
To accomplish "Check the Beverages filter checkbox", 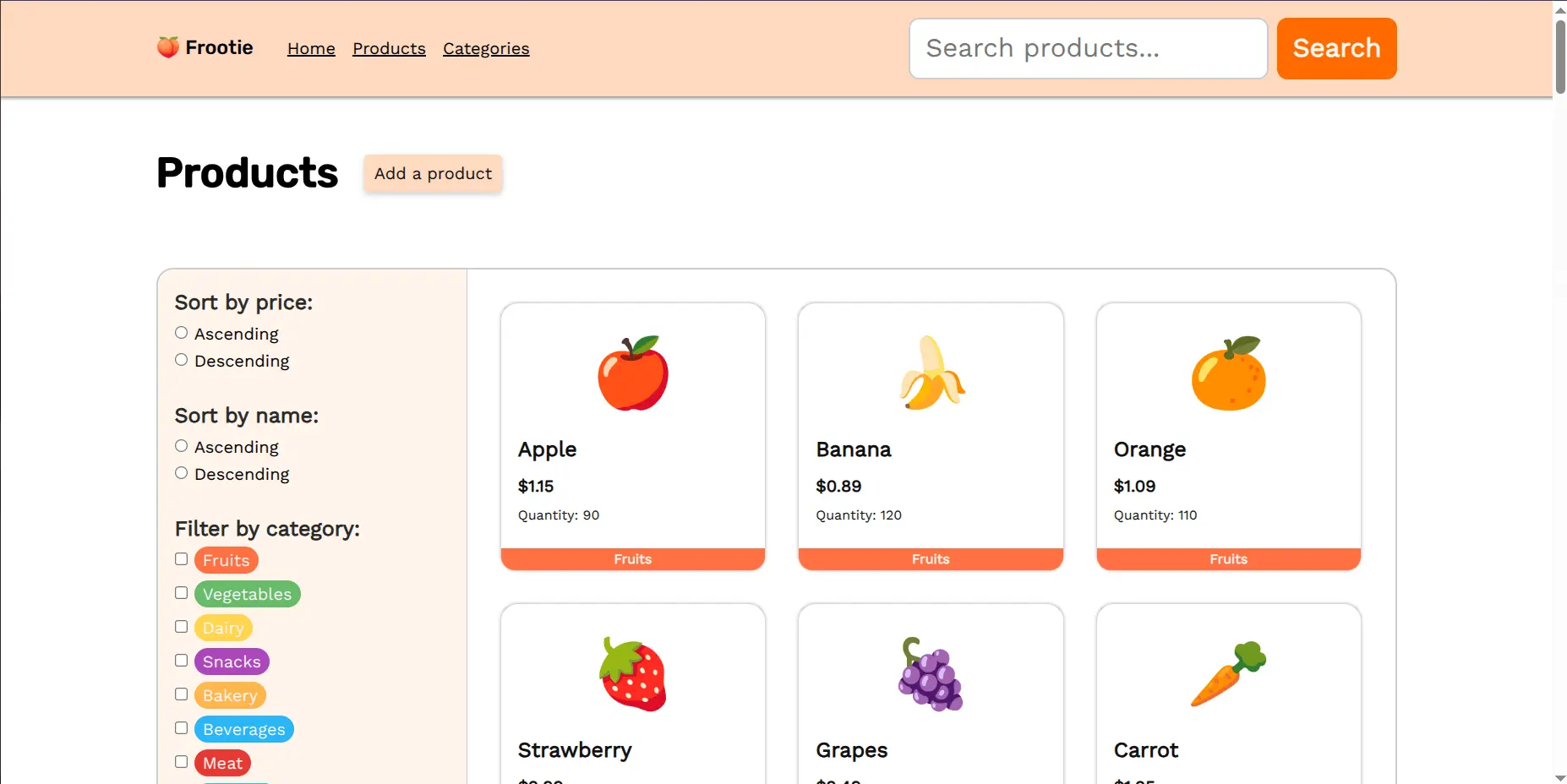I will [181, 727].
